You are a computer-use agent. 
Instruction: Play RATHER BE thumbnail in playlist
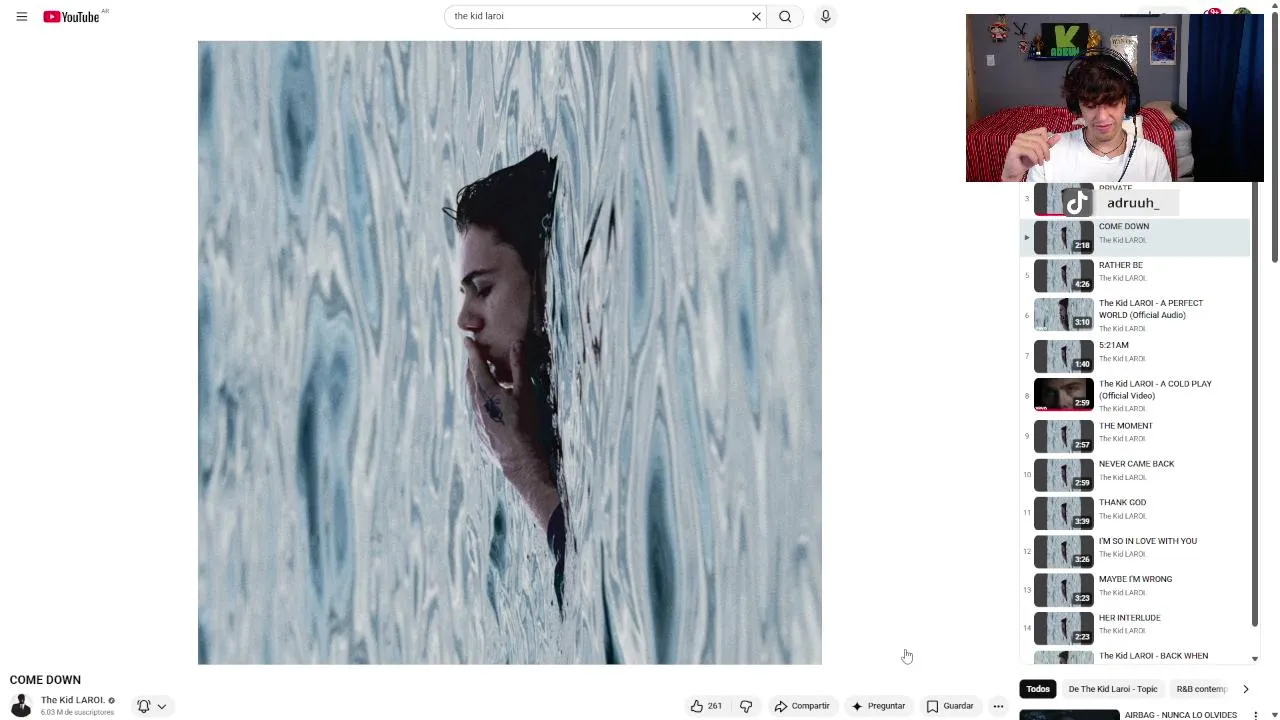point(1064,275)
